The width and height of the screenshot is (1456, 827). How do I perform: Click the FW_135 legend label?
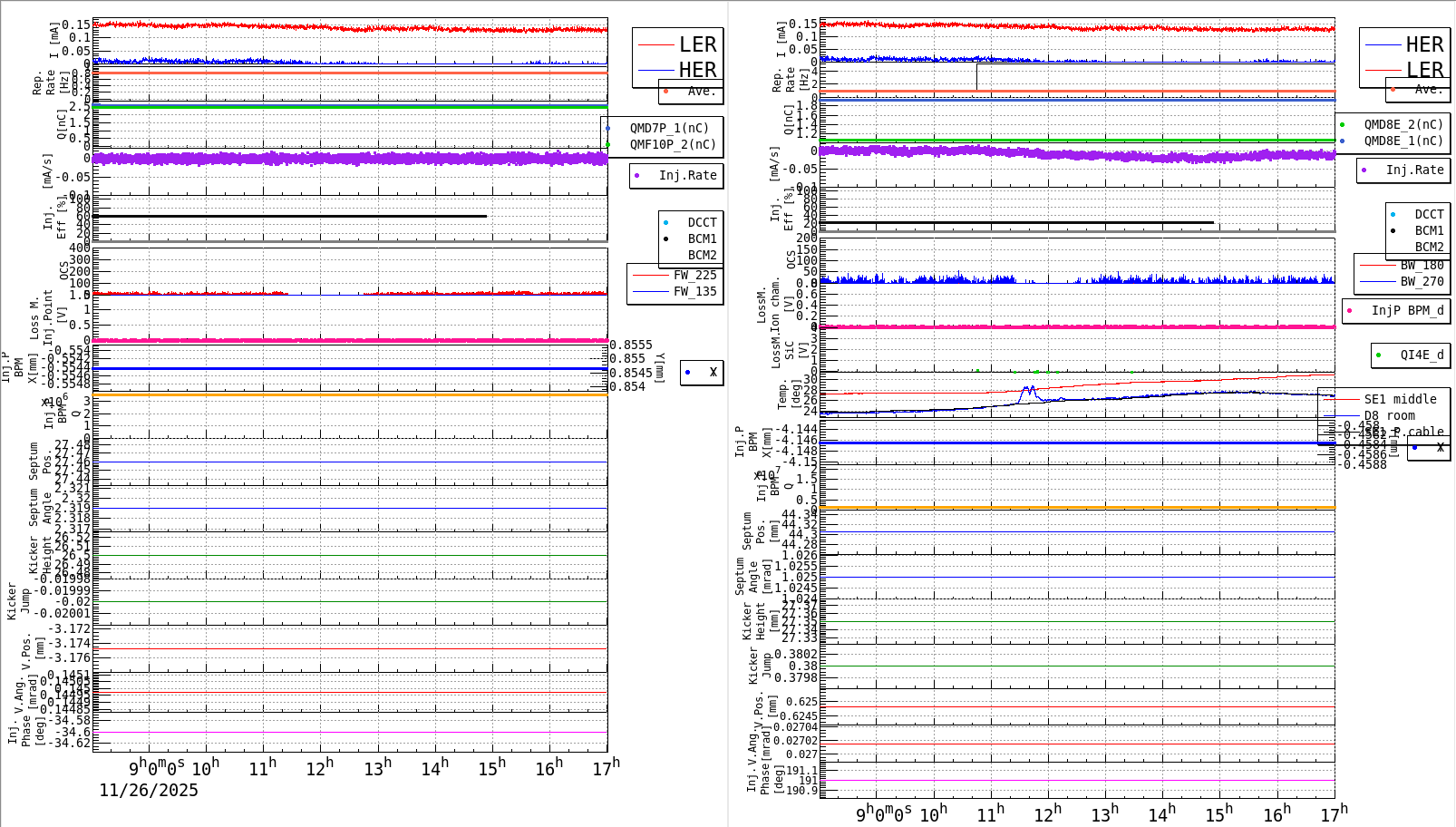tap(693, 291)
